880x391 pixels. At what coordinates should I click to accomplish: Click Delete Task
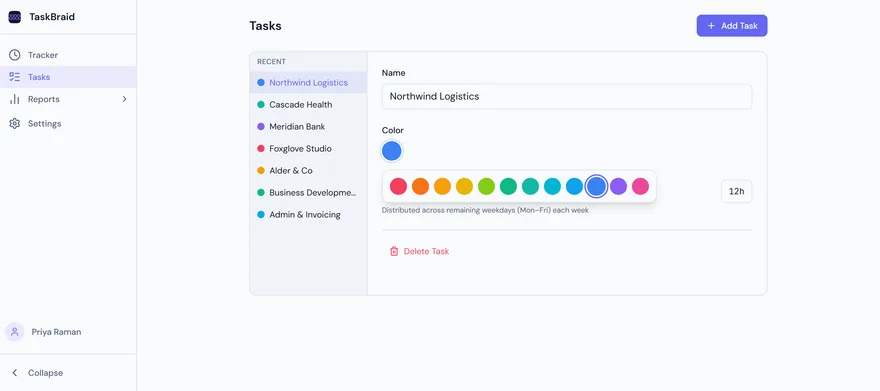pyautogui.click(x=419, y=251)
